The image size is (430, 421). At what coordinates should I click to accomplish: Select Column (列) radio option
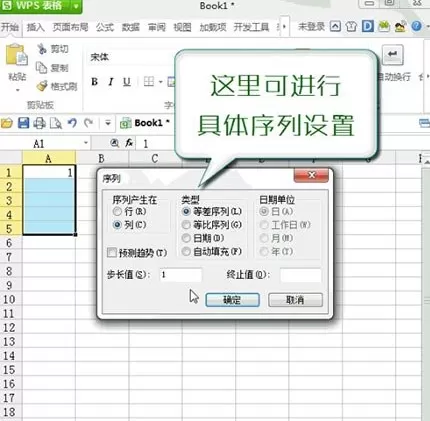tap(117, 225)
